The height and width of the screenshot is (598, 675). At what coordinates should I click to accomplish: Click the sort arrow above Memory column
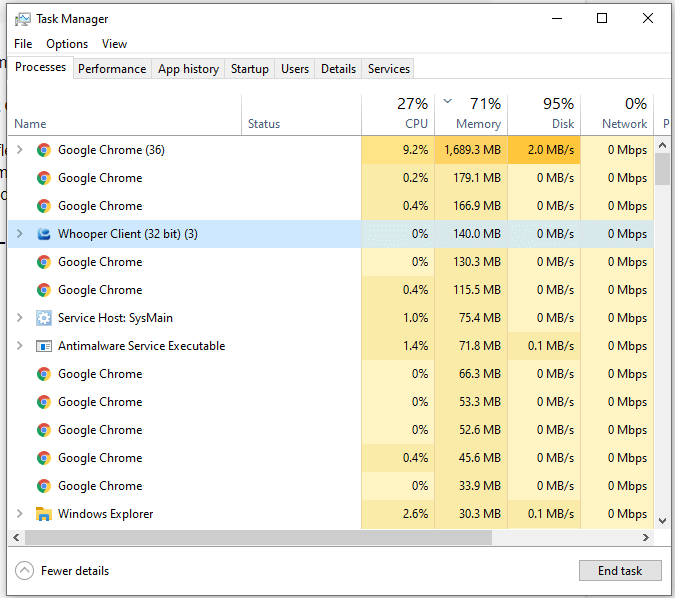[x=447, y=101]
